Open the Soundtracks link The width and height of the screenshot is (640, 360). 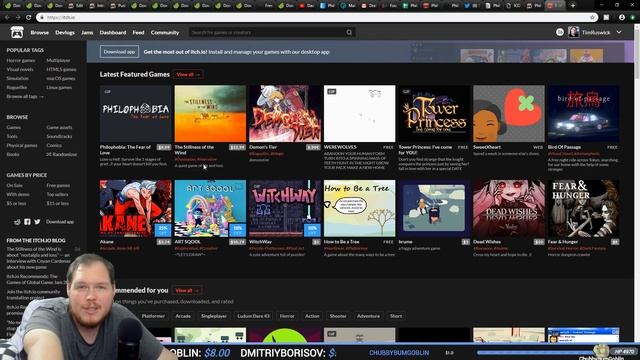pos(59,136)
